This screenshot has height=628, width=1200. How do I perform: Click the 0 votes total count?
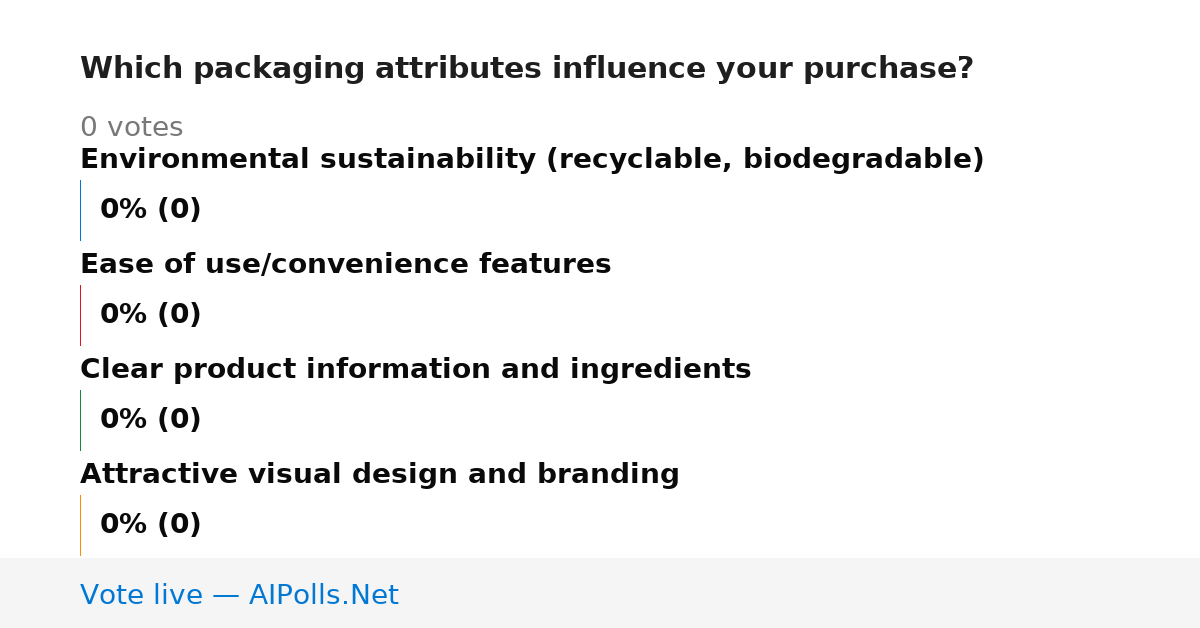131,128
